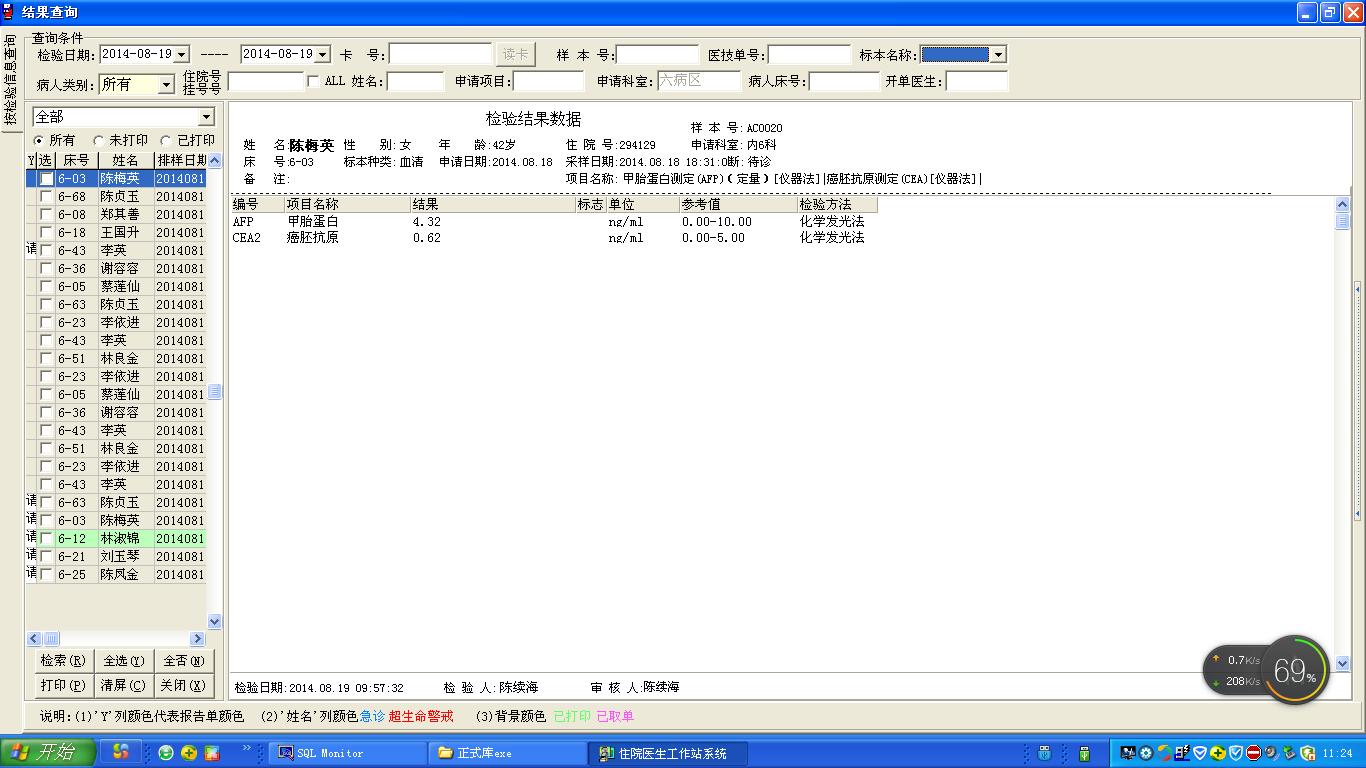The image size is (1366, 768).
Task: Select the AFP 甲胎蛋白 result row
Action: click(x=554, y=222)
